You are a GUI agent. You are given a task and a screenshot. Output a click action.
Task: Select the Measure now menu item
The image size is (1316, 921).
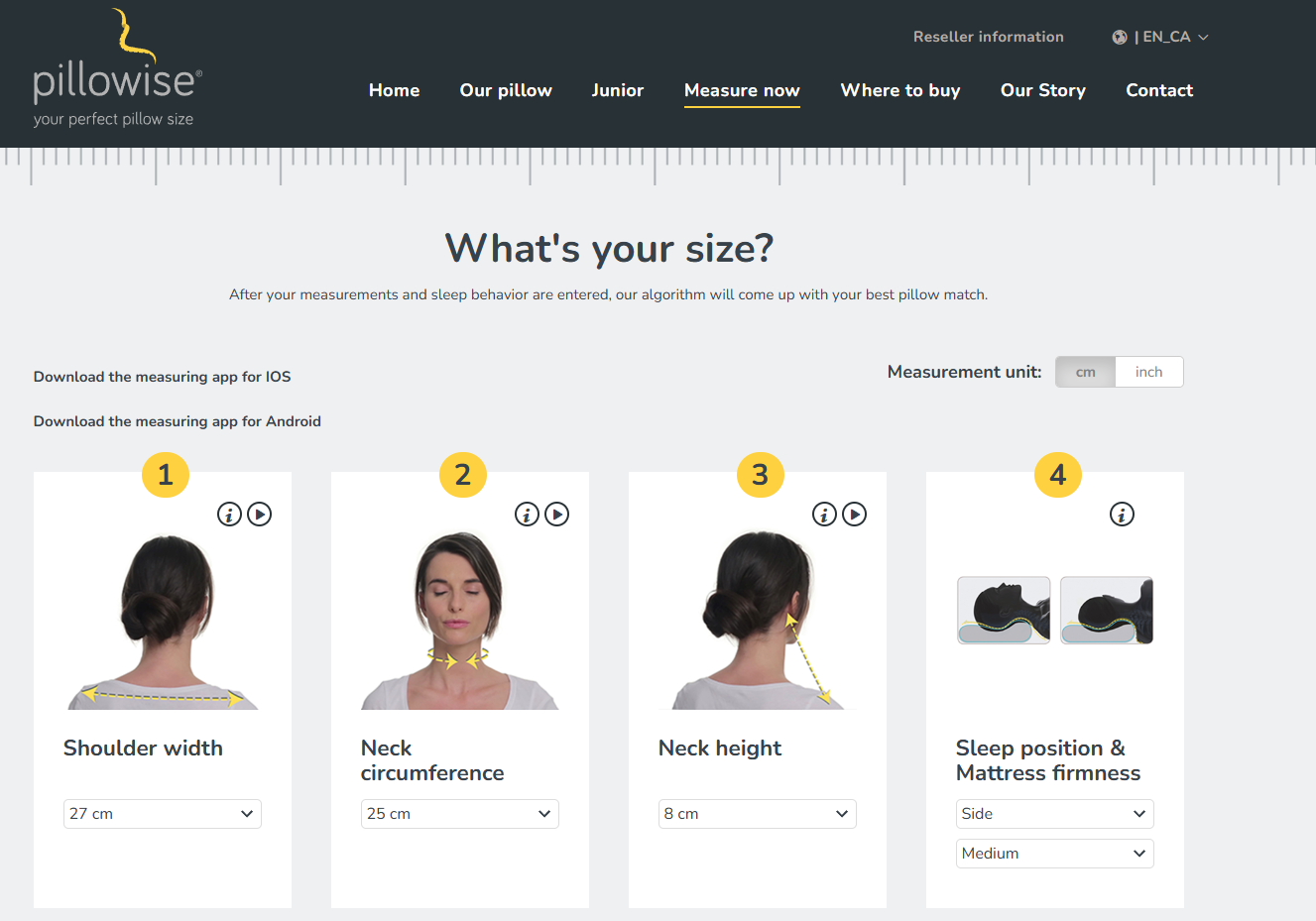tap(742, 90)
